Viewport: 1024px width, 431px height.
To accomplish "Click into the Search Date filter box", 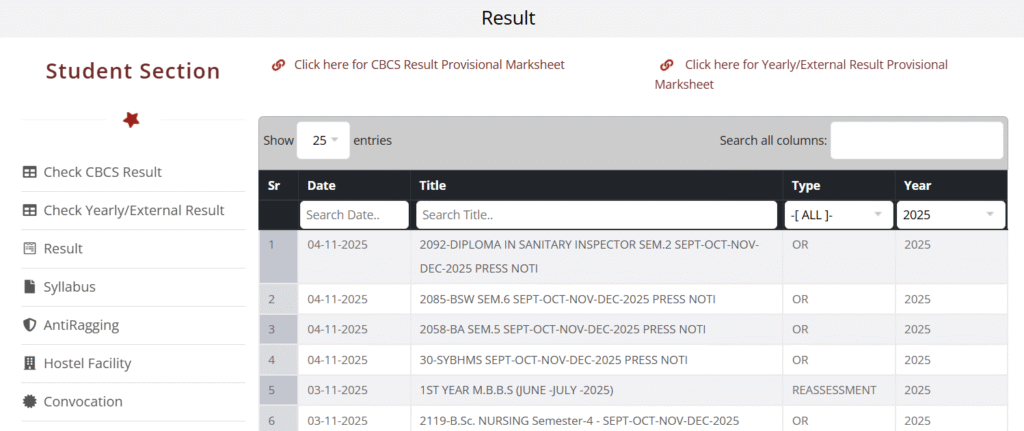I will (354, 215).
